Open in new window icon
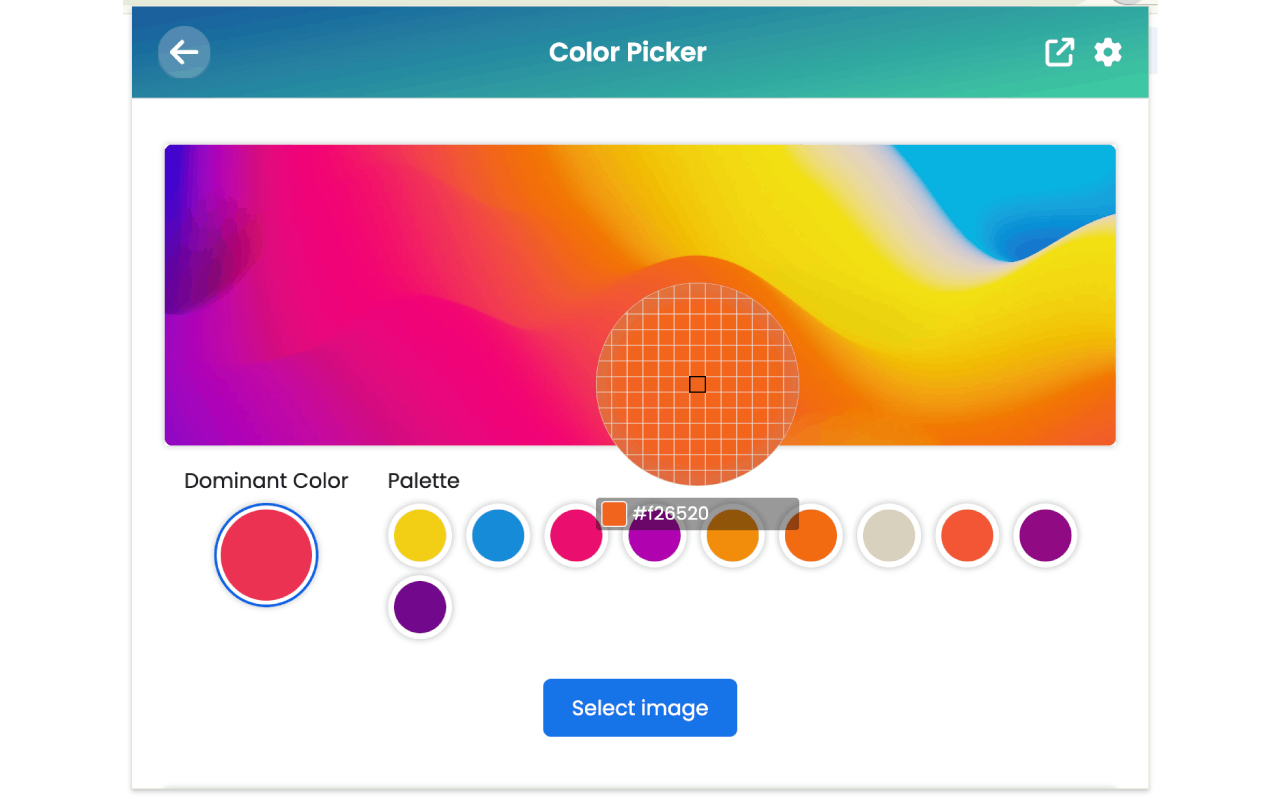The width and height of the screenshot is (1280, 800). 1059,52
